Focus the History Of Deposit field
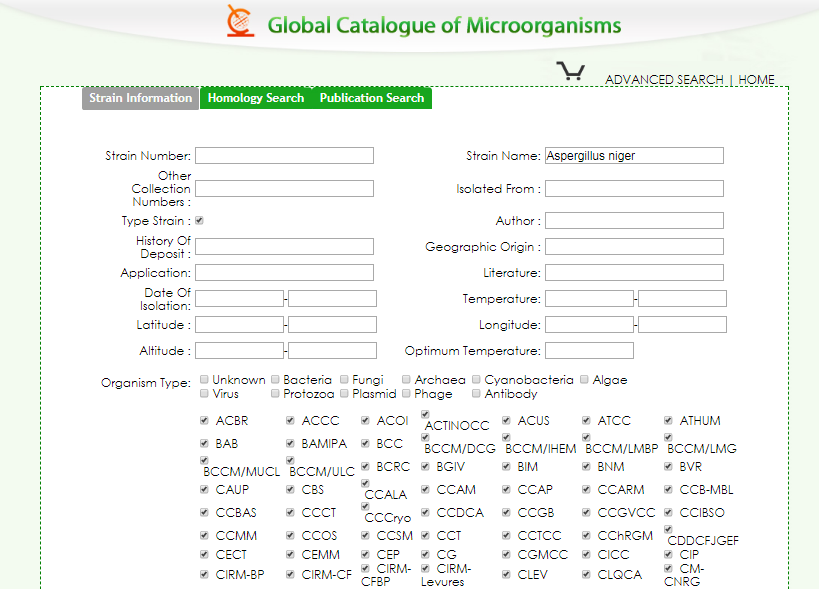 coord(284,246)
